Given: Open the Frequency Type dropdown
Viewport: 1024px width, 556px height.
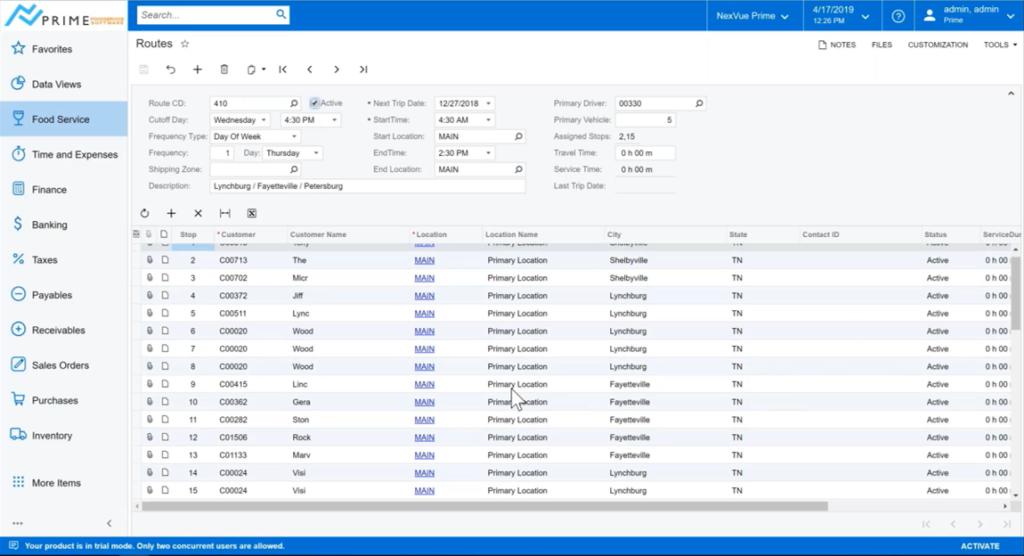Looking at the screenshot, I should [294, 137].
